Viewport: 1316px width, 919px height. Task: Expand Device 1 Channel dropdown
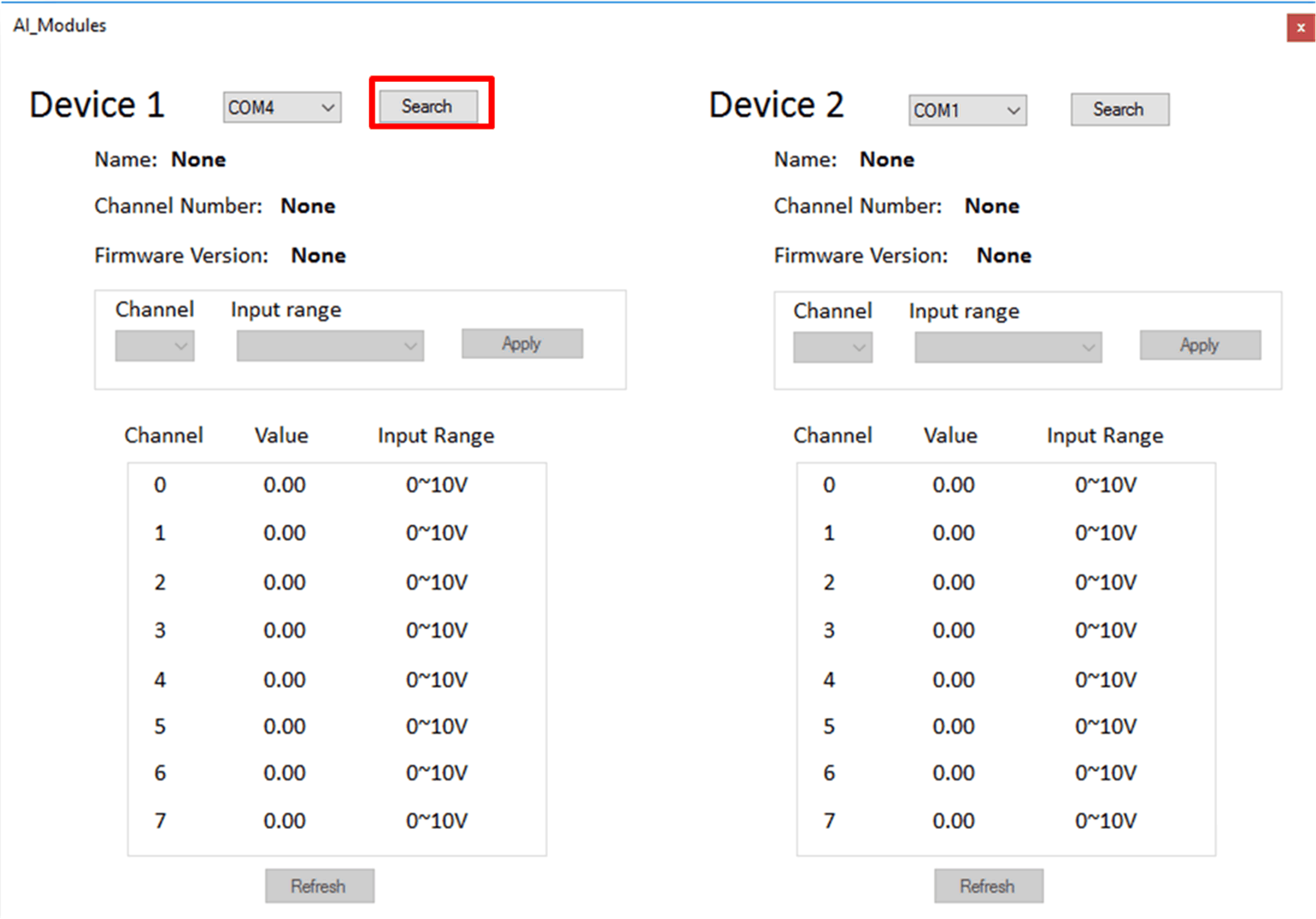[x=155, y=346]
